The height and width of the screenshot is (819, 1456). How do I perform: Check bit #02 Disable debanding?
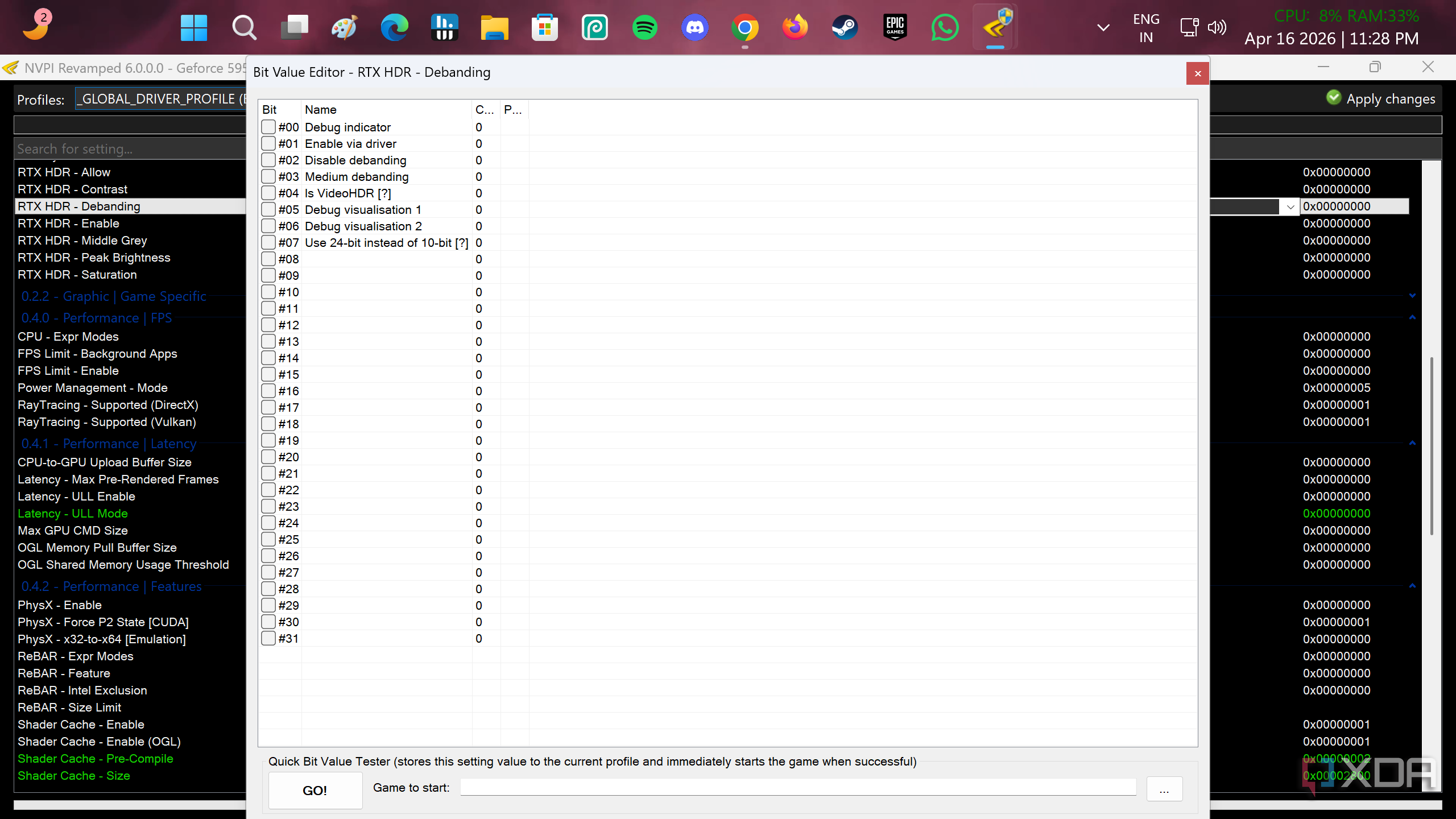click(268, 160)
